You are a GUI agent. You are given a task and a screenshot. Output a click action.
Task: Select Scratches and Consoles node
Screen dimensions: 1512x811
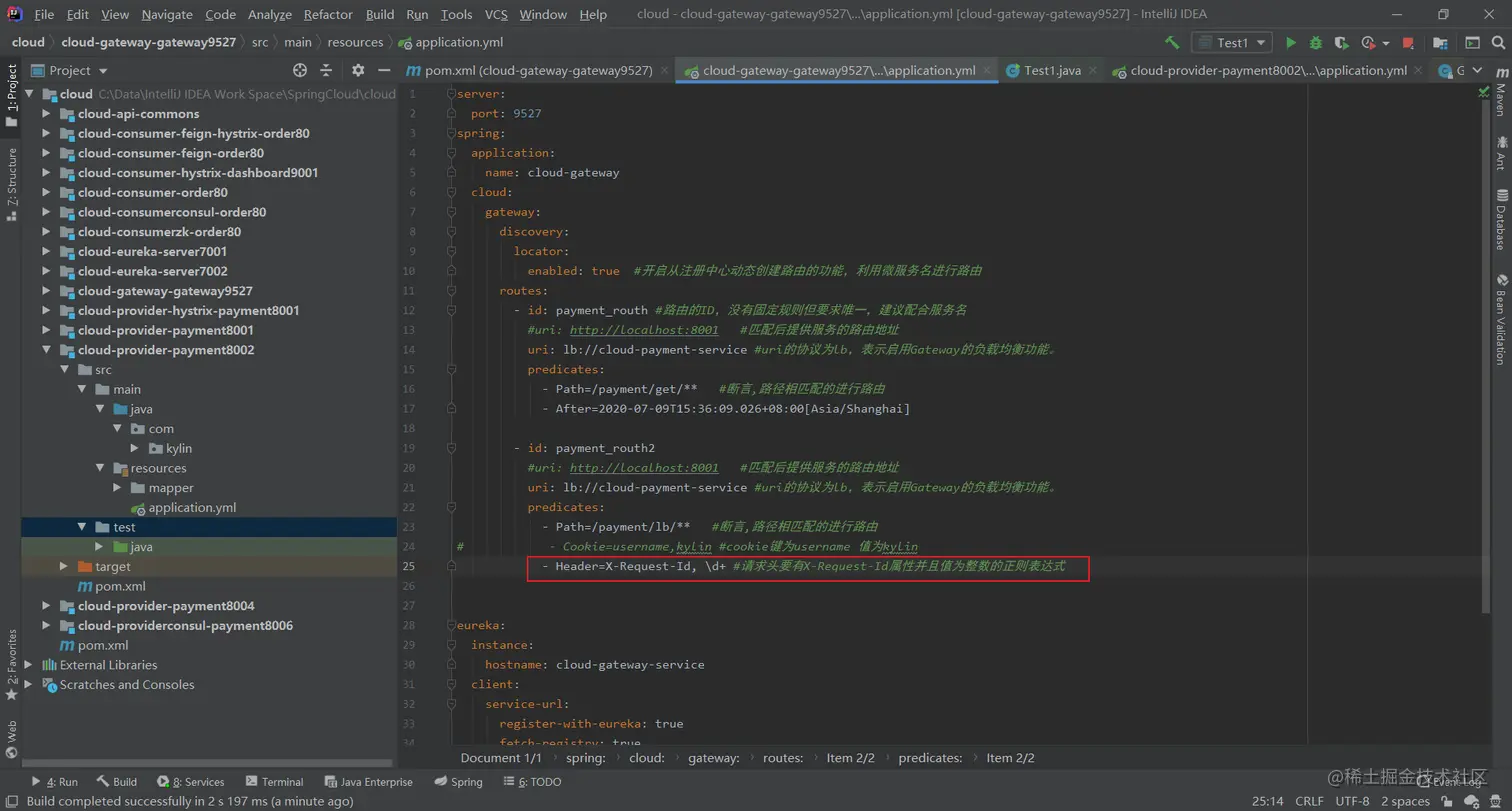(x=127, y=685)
